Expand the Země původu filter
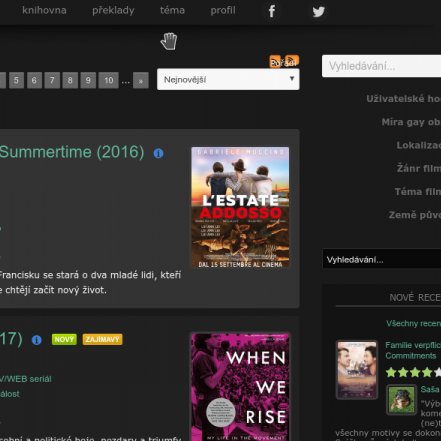 (415, 215)
